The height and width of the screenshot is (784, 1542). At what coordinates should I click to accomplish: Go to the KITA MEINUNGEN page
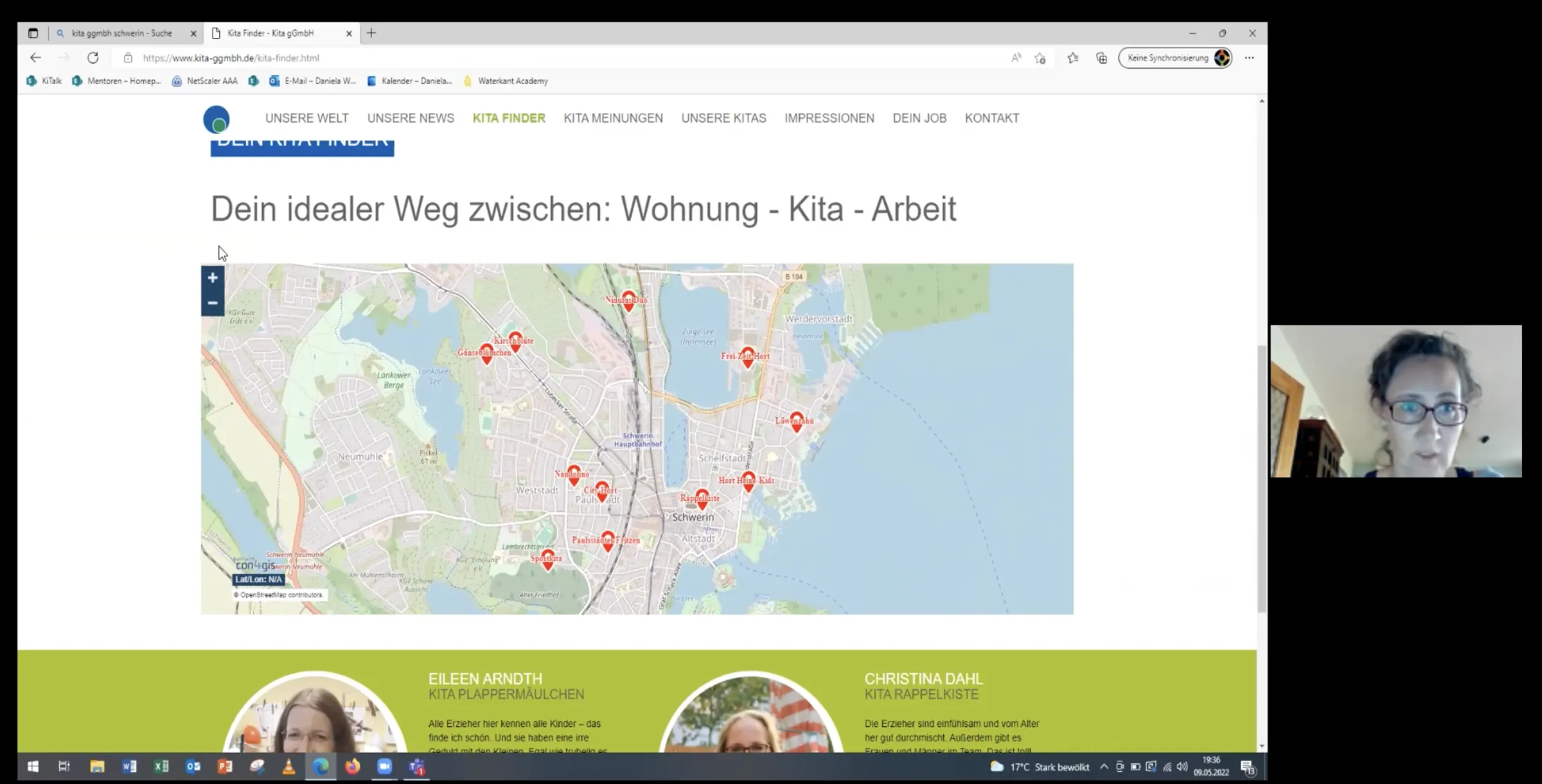(613, 118)
